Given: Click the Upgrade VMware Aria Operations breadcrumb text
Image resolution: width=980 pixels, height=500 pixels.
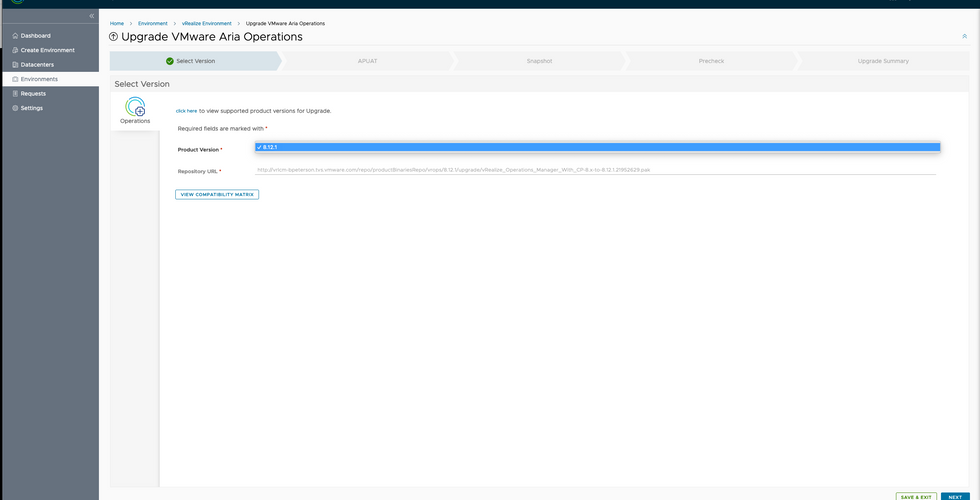Looking at the screenshot, I should coord(285,23).
